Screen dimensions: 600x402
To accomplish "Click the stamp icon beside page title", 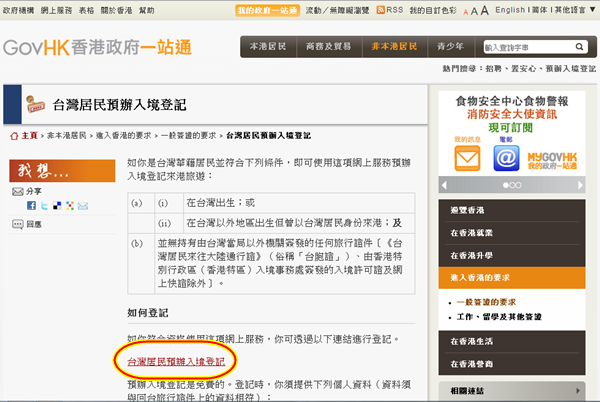I will pos(36,104).
